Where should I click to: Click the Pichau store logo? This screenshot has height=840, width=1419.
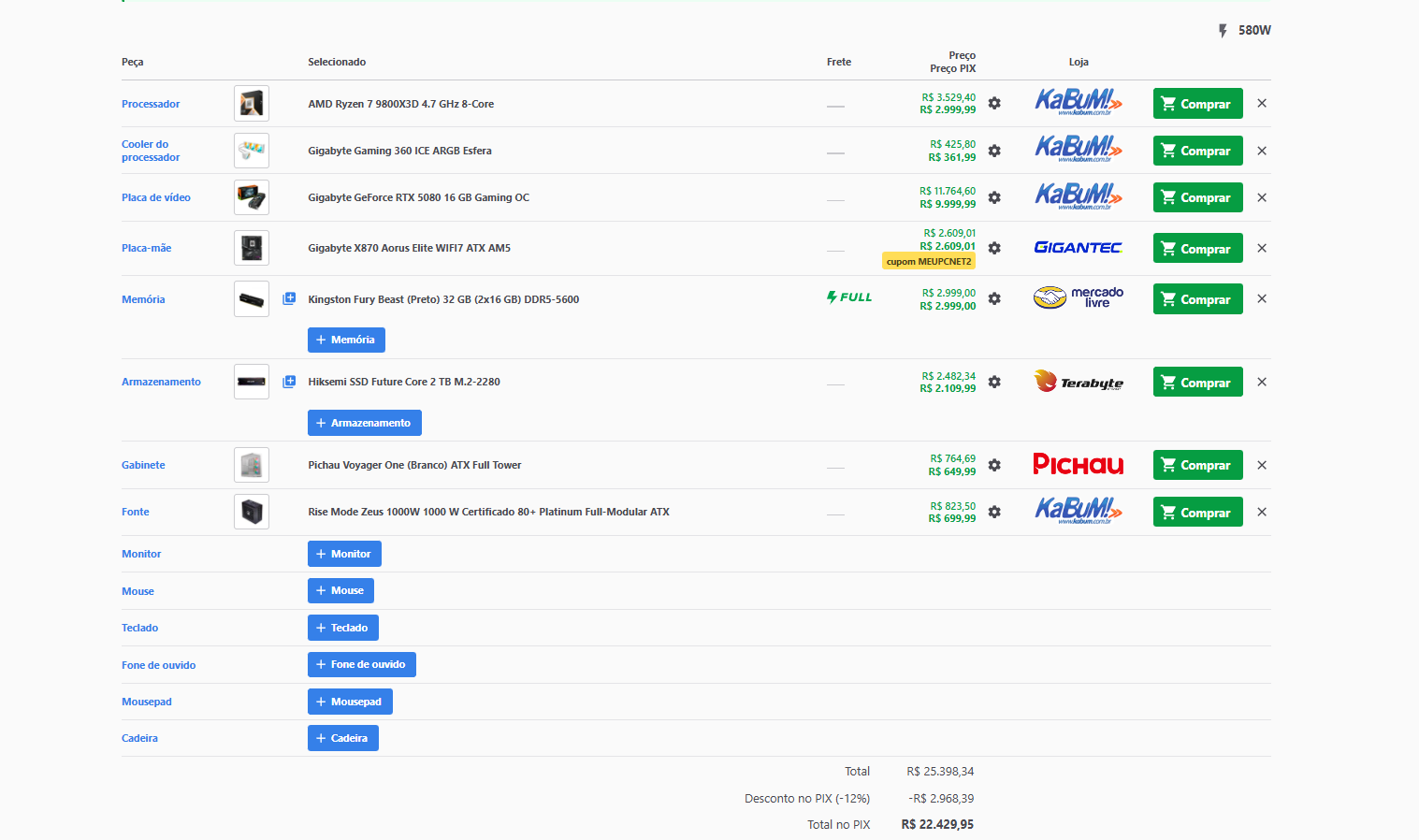[1078, 465]
